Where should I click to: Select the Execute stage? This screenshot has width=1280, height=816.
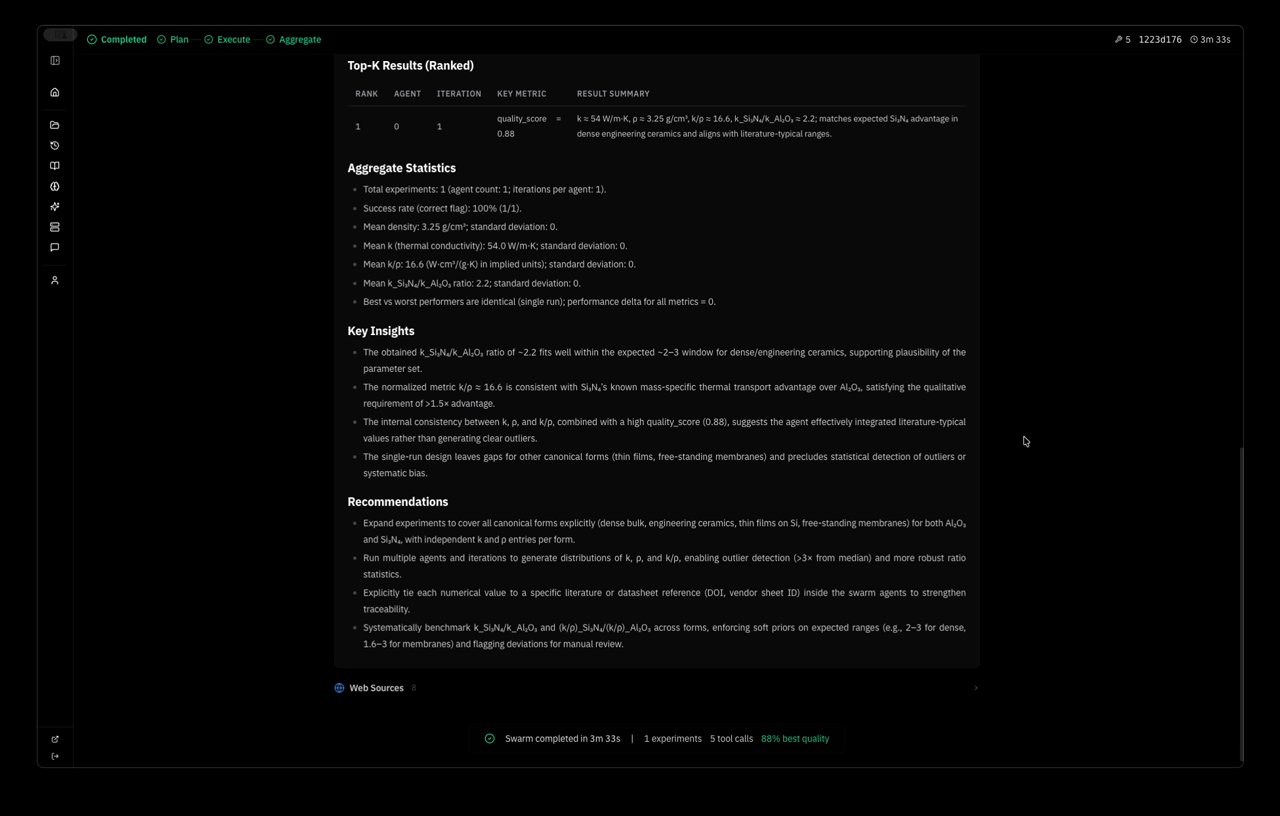coord(232,39)
